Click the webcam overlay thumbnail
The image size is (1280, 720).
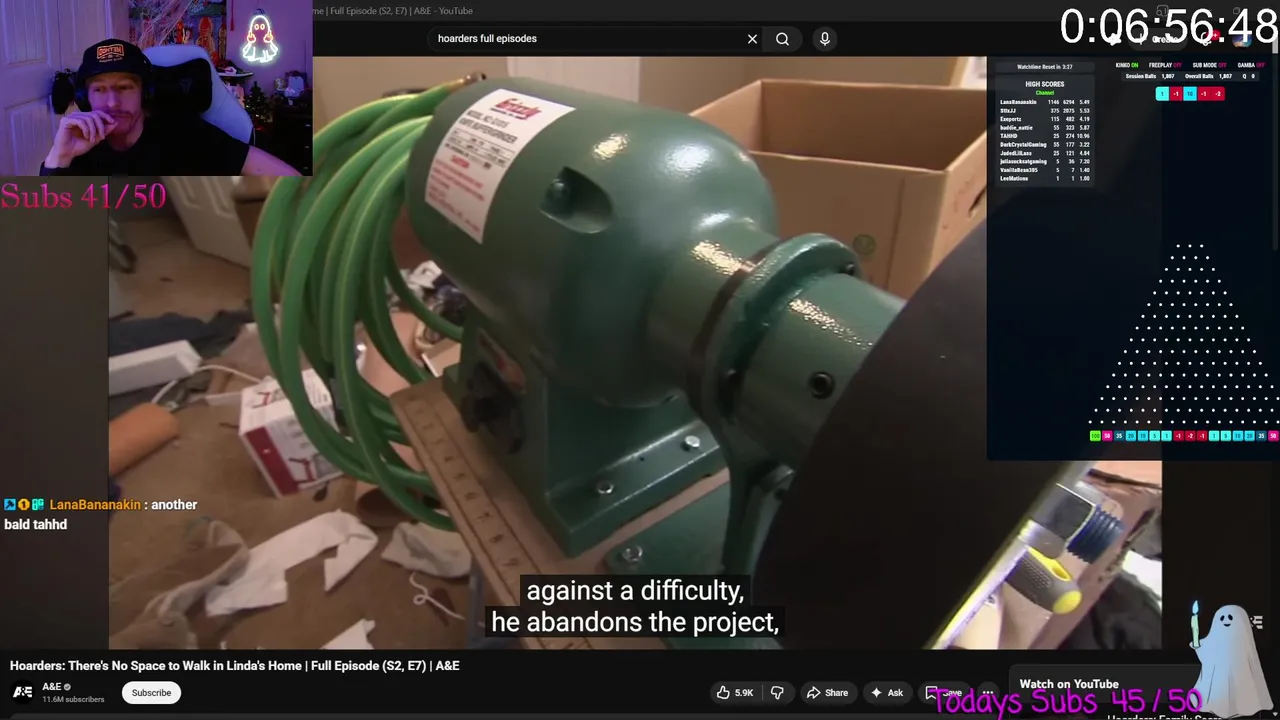coord(156,88)
